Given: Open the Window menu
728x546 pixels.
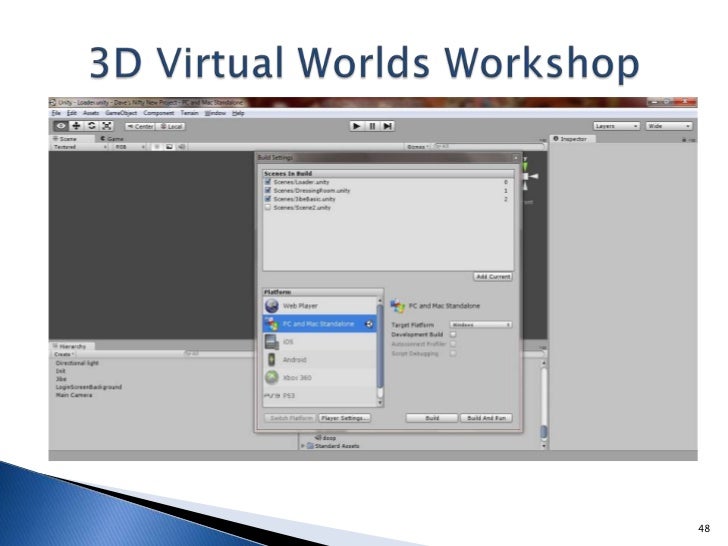Looking at the screenshot, I should tap(215, 113).
